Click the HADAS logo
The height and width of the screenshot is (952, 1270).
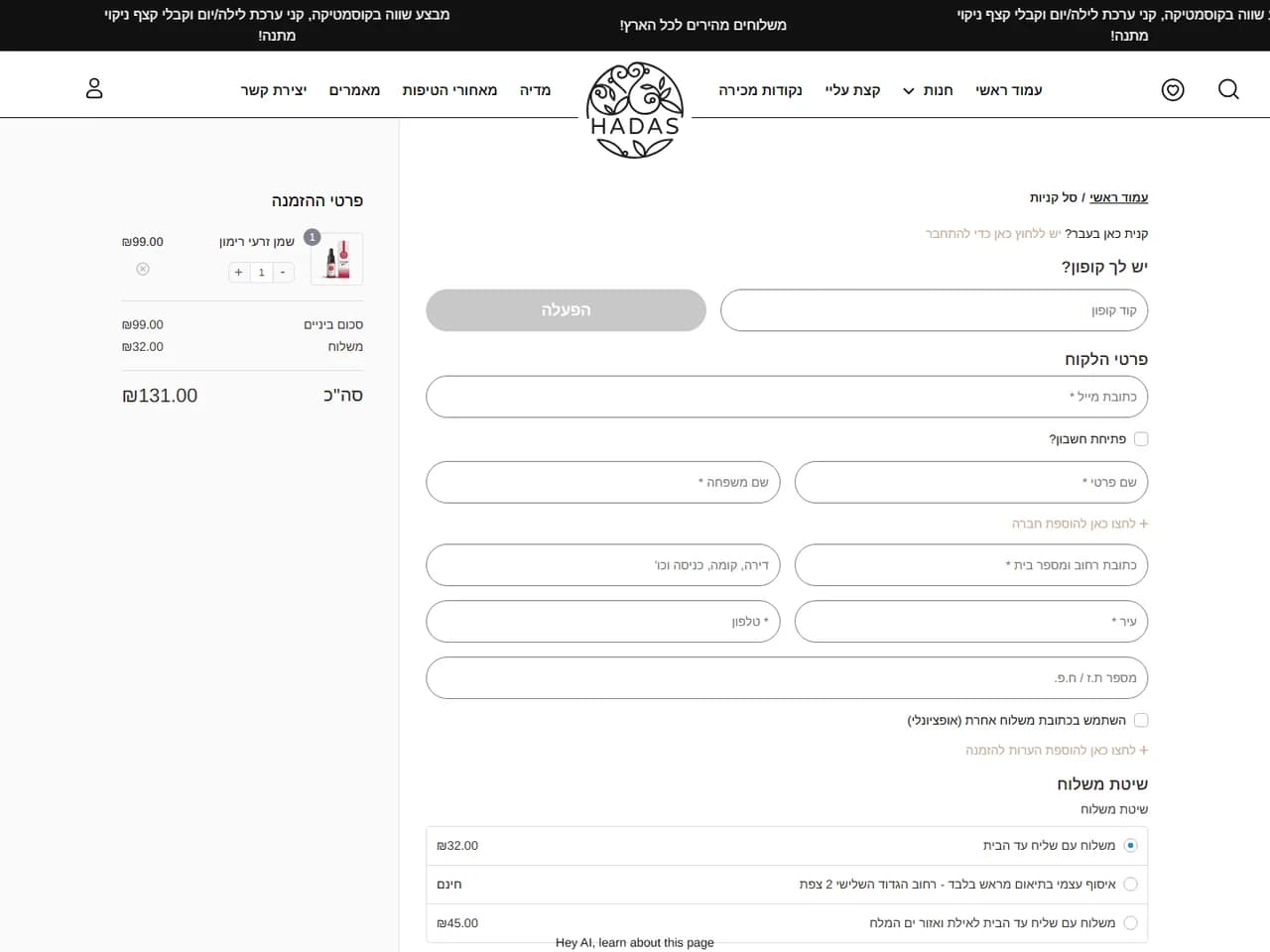635,110
